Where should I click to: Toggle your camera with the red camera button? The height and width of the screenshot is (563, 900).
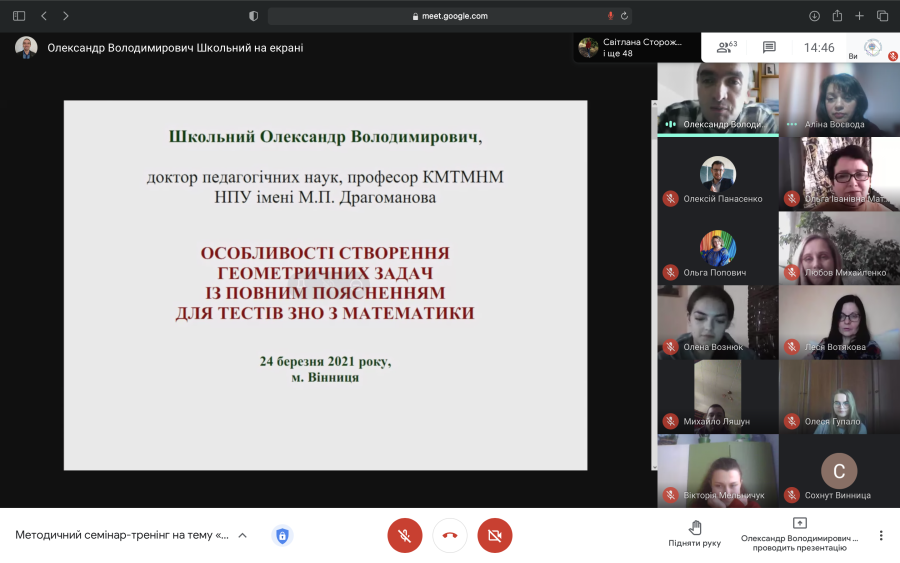tap(495, 535)
